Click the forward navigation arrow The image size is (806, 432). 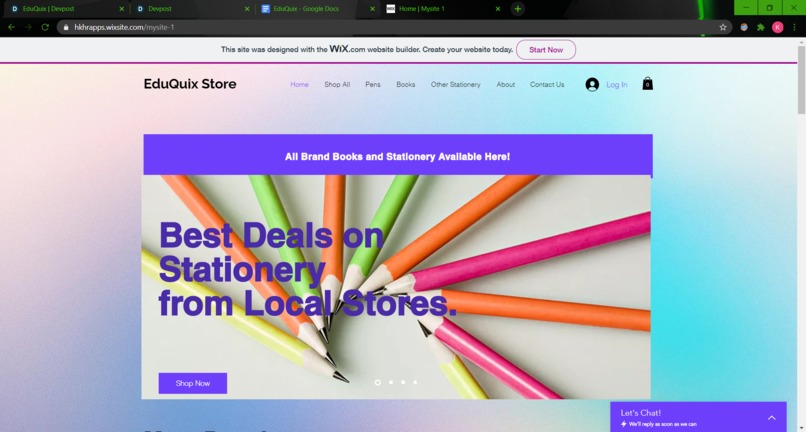28,27
